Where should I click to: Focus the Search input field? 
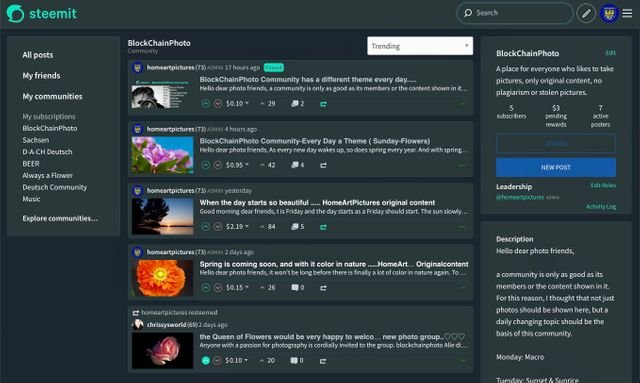pyautogui.click(x=515, y=13)
